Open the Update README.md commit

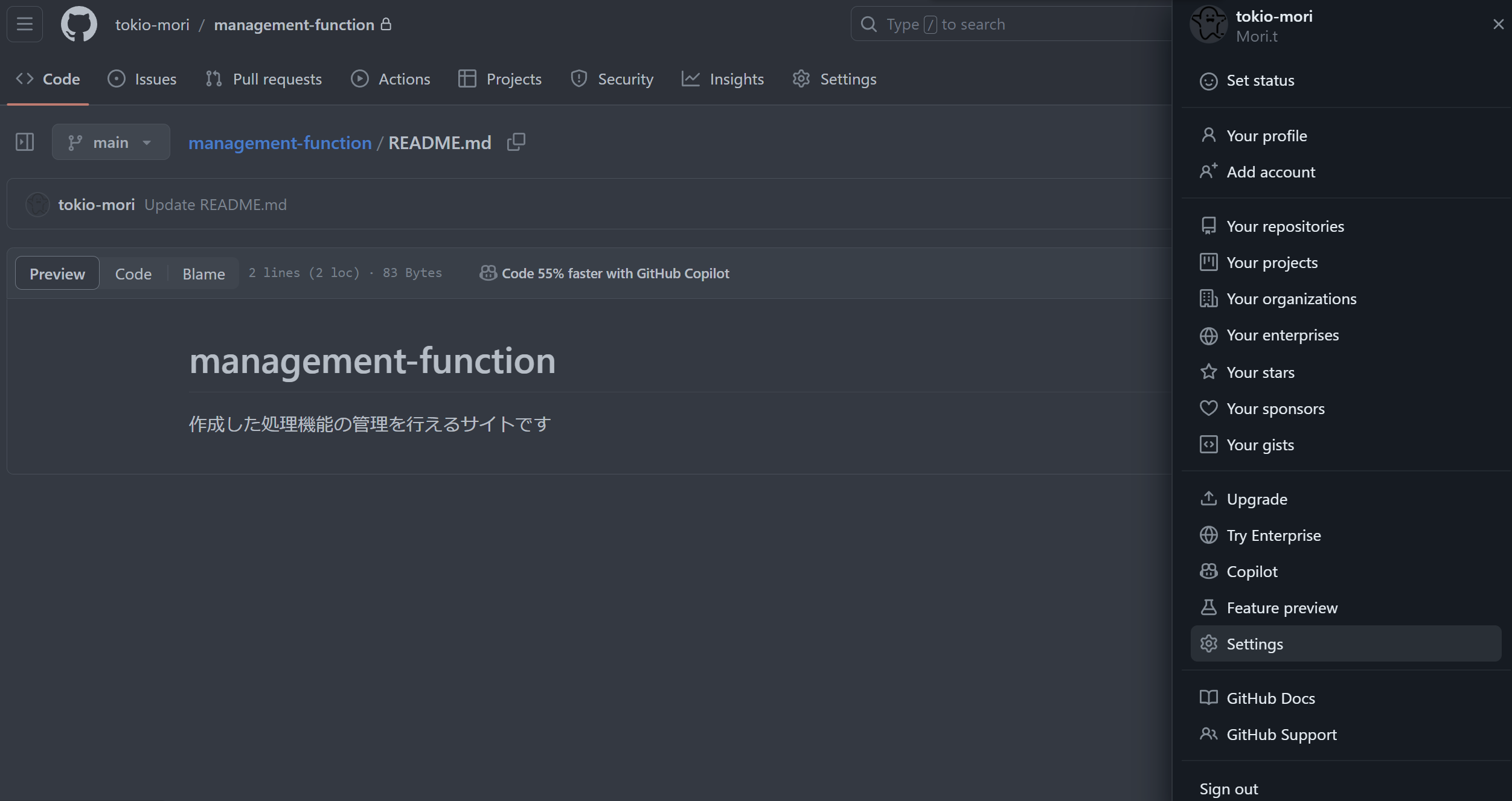pyautogui.click(x=215, y=205)
